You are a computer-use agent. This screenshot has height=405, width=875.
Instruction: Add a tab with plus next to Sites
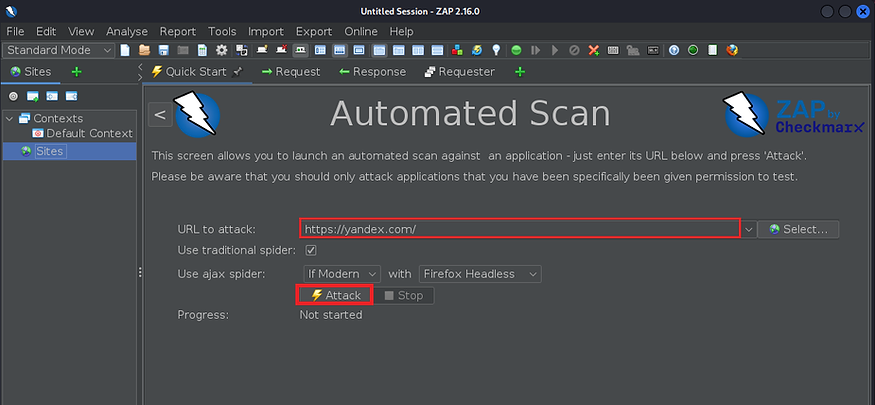[x=77, y=72]
